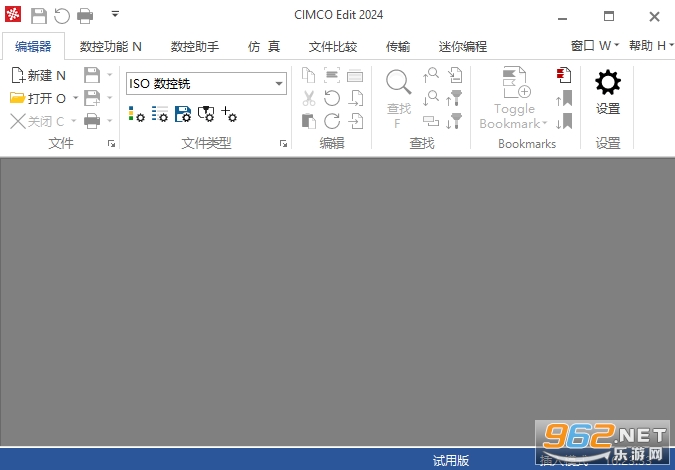Image resolution: width=675 pixels, height=470 pixels.
Task: Switch to the 仿真 tab
Action: [264, 46]
